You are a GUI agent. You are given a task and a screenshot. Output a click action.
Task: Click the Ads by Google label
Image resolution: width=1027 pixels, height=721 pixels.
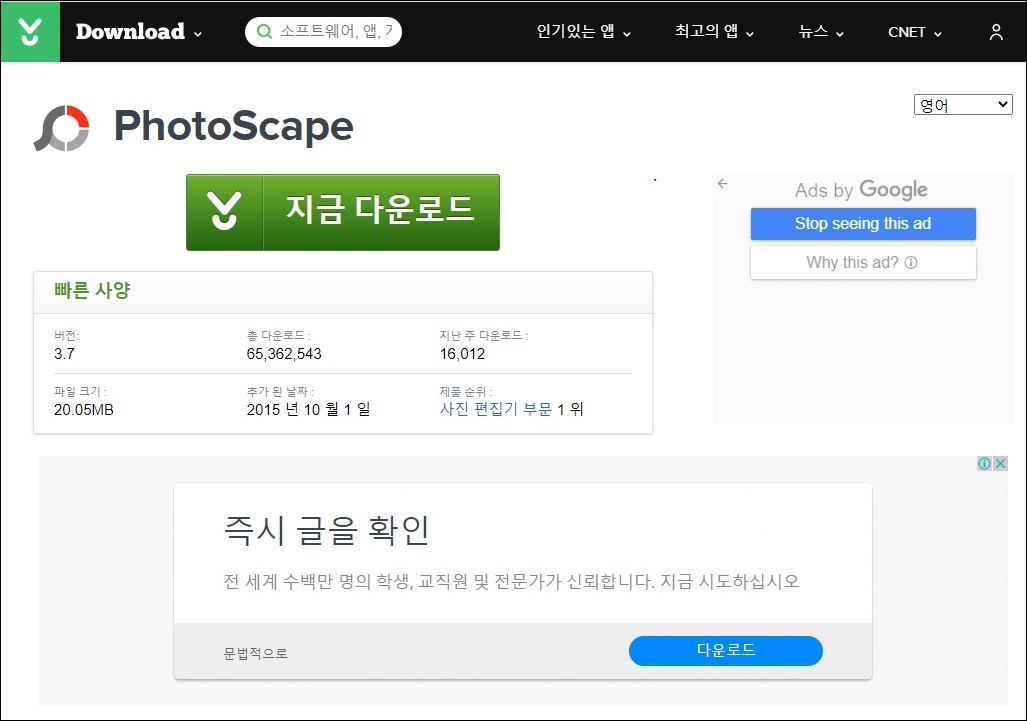click(861, 190)
